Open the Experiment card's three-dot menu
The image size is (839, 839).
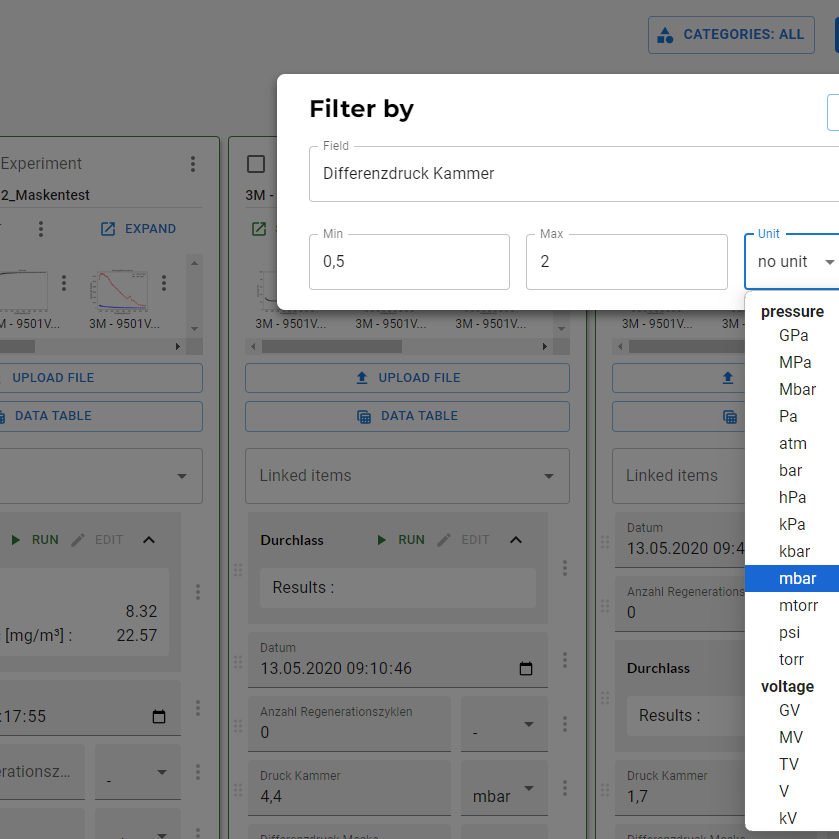pyautogui.click(x=193, y=164)
